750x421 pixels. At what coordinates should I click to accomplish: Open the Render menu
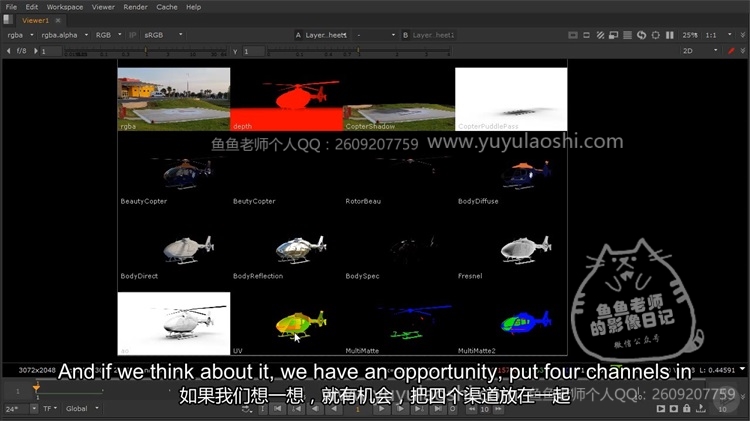tap(135, 7)
